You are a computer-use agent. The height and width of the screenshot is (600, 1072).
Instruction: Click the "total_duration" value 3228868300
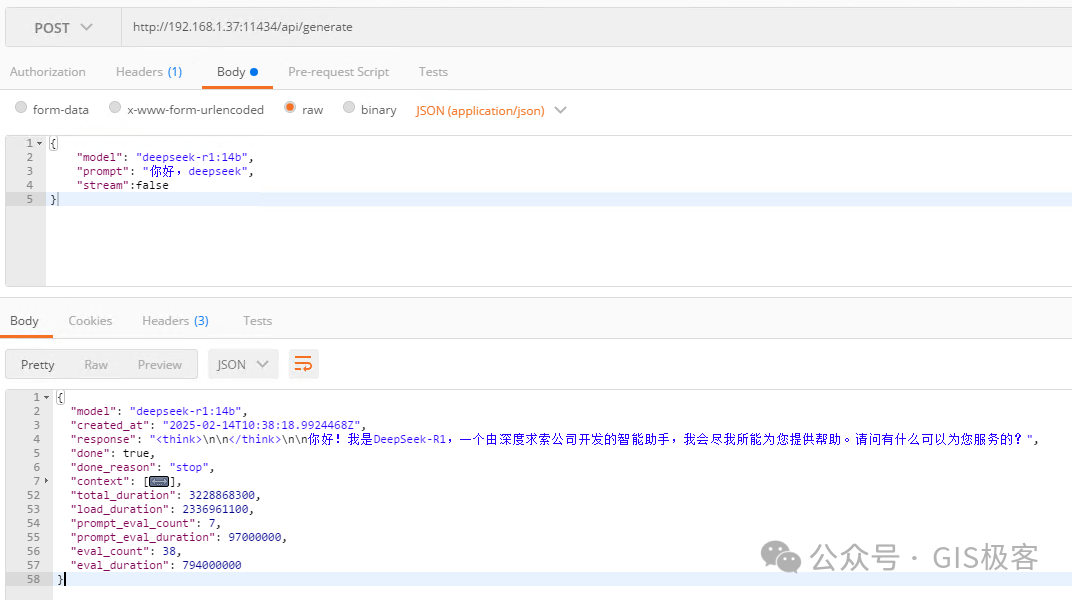click(x=222, y=495)
